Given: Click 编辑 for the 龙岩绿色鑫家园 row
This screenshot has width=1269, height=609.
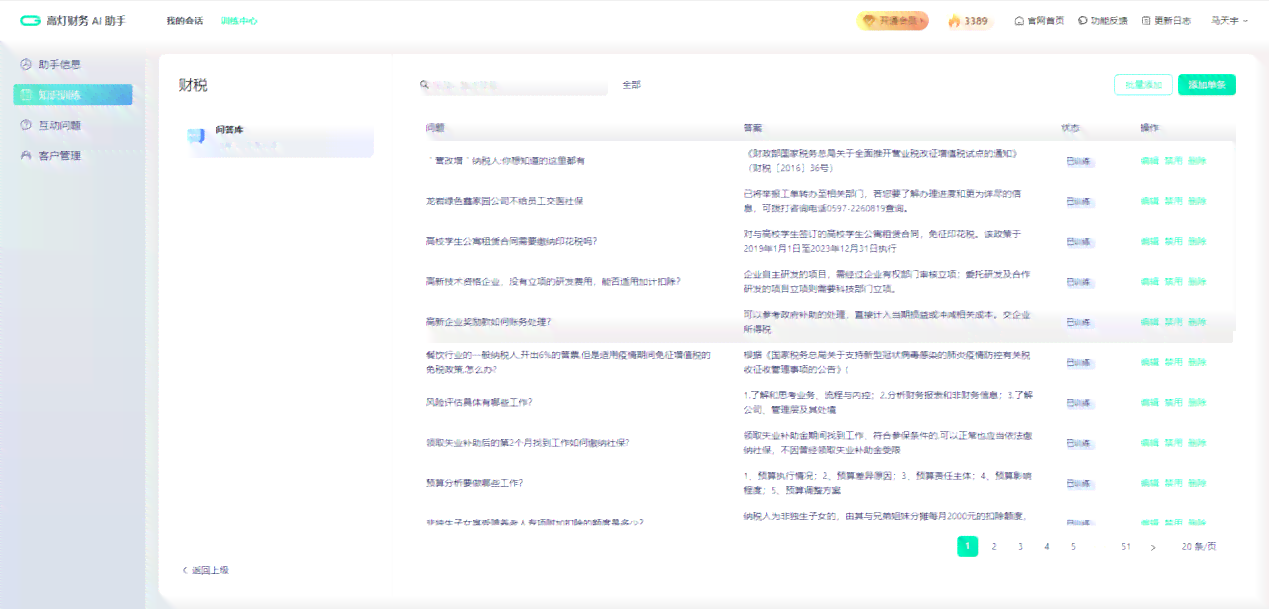Looking at the screenshot, I should pyautogui.click(x=1149, y=201).
